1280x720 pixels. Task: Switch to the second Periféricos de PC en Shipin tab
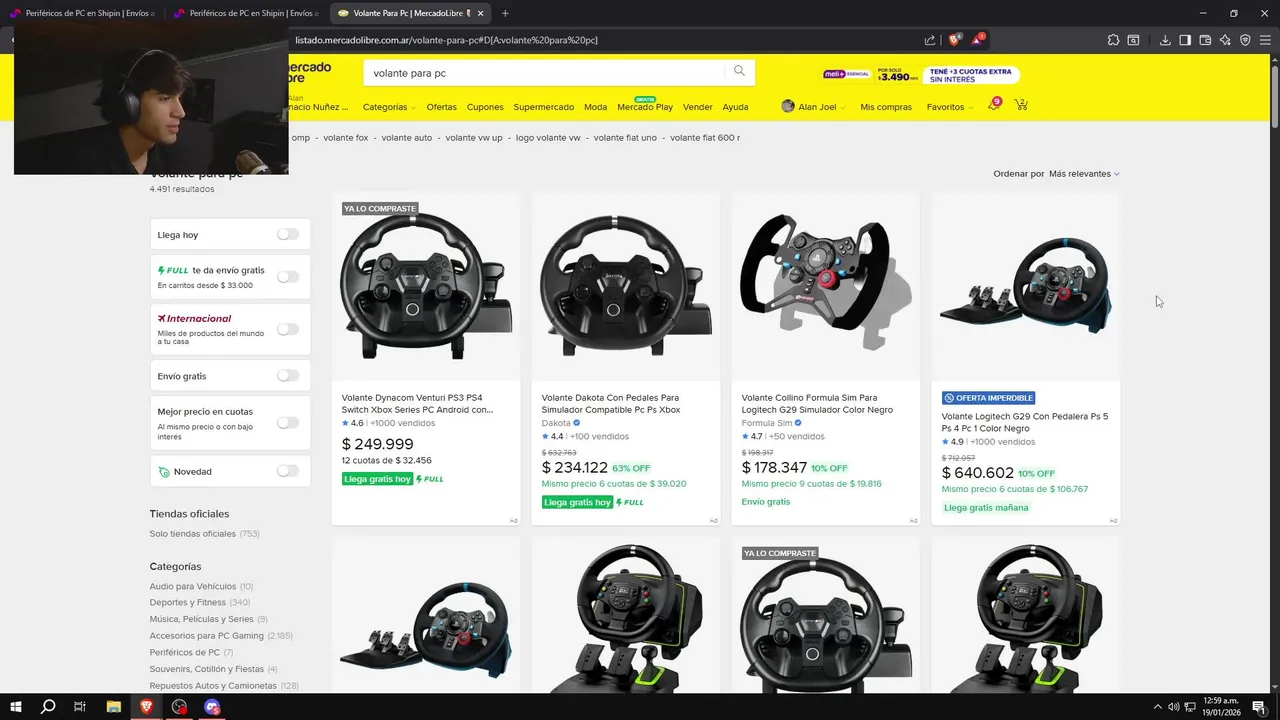click(x=247, y=13)
